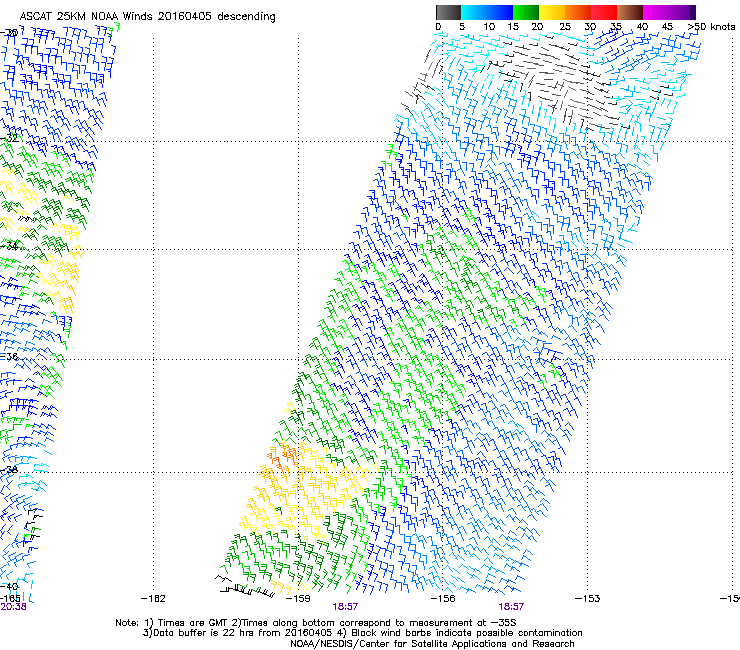Click the -165 longitude label
This screenshot has height=650, width=740.
10,599
